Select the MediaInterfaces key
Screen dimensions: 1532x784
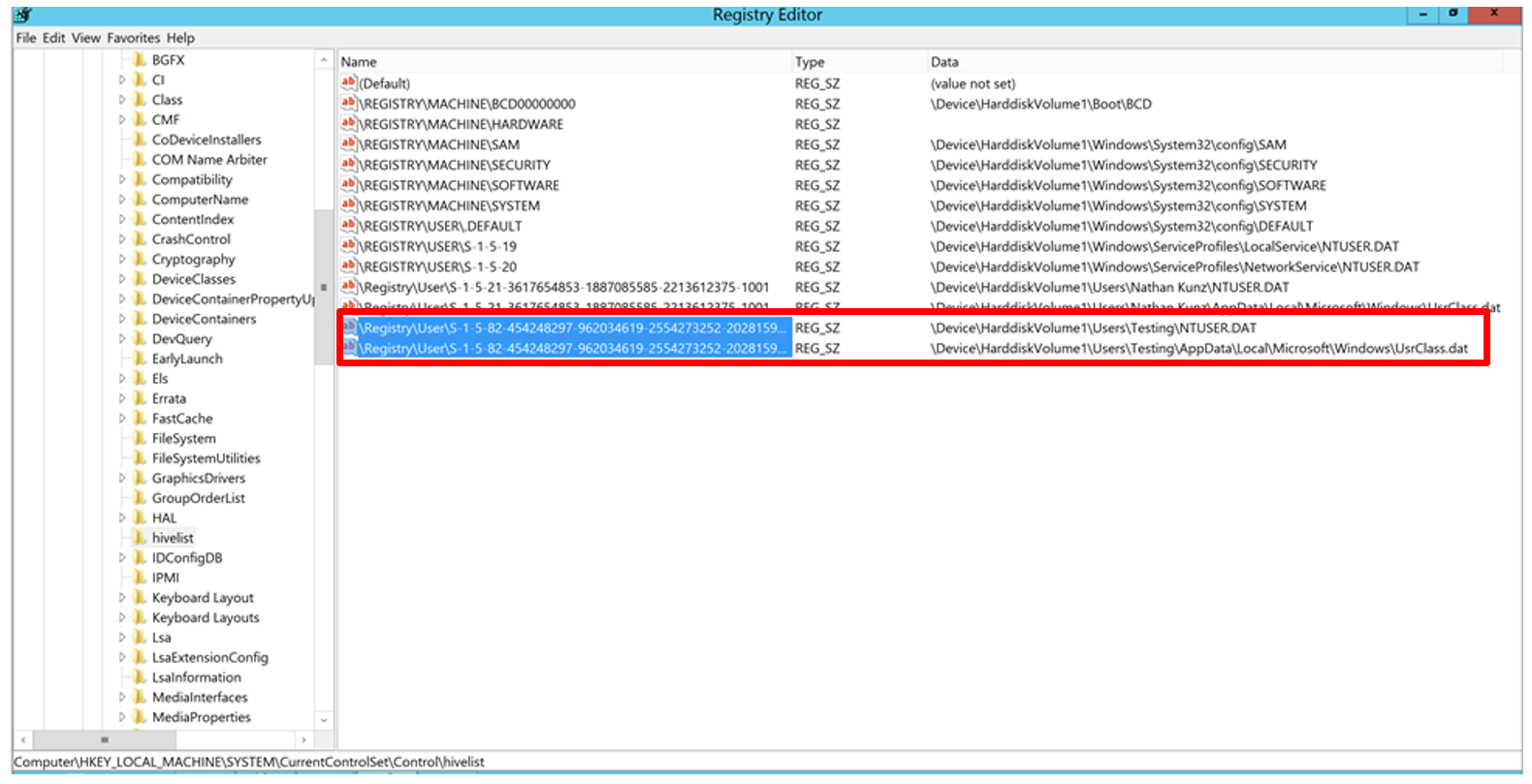click(200, 697)
